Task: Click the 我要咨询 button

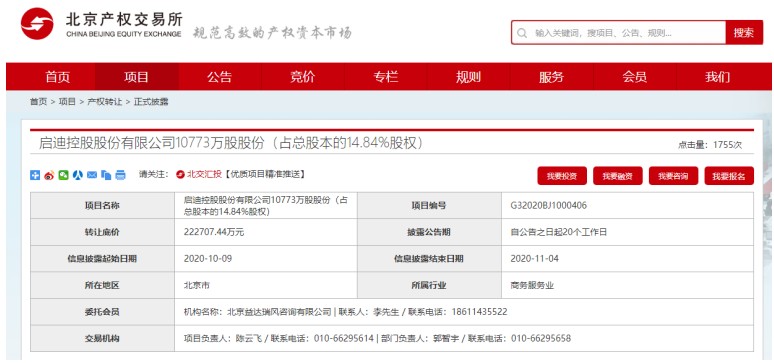Action: 673,176
